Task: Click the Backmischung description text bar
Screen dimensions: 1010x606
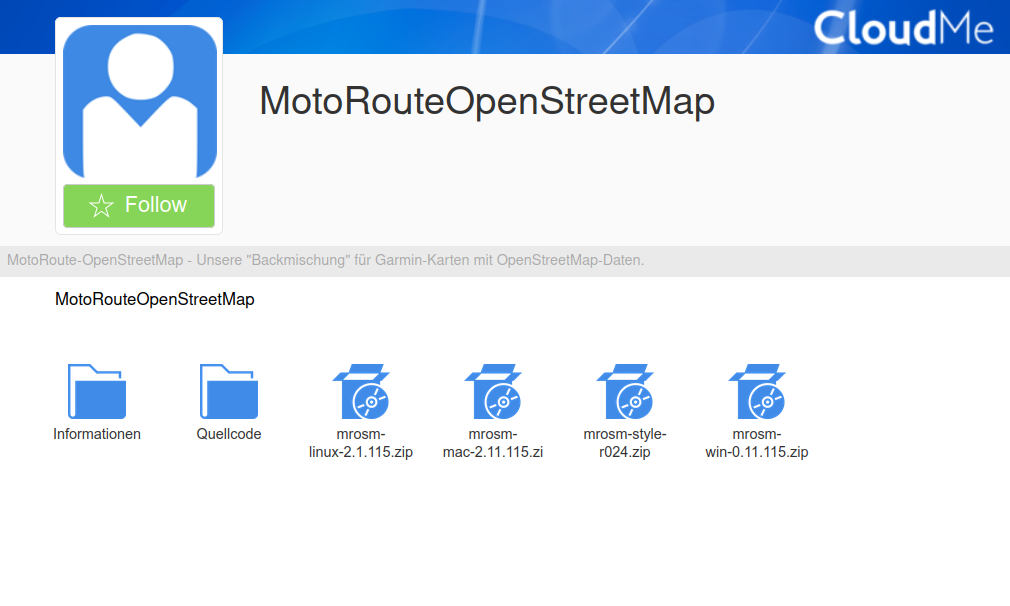Action: pos(505,261)
